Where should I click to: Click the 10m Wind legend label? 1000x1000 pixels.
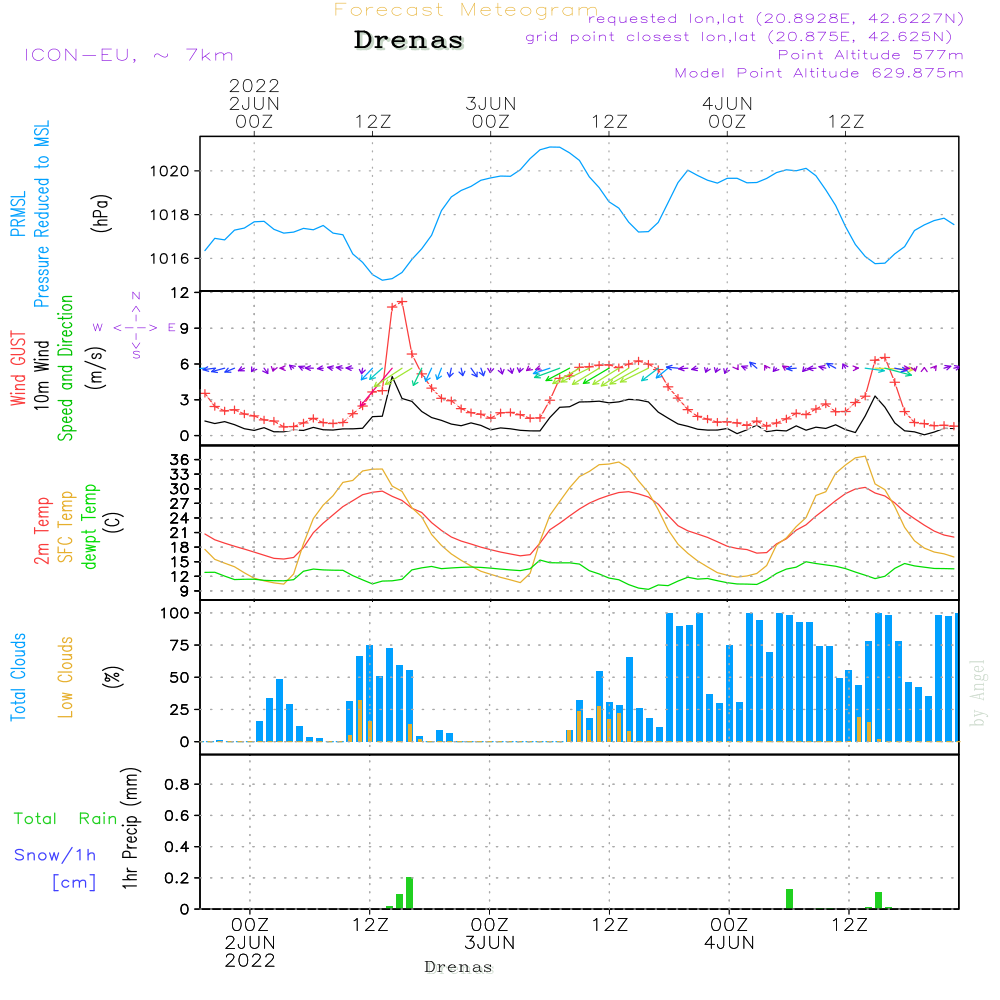coord(41,375)
